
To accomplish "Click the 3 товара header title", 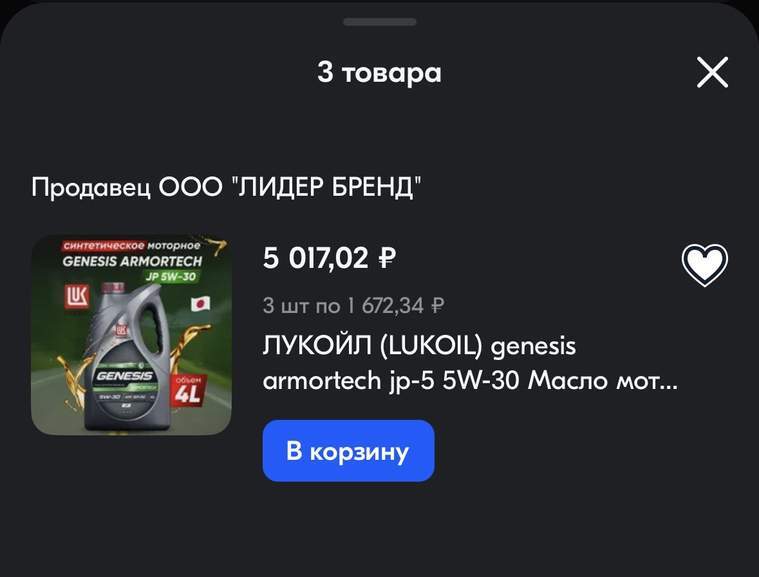I will point(380,73).
